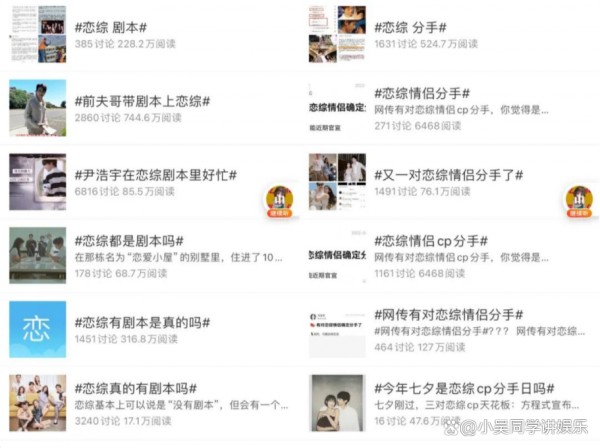
Task: Select the collage thumbnail for 恋综 分手
Action: tap(337, 34)
